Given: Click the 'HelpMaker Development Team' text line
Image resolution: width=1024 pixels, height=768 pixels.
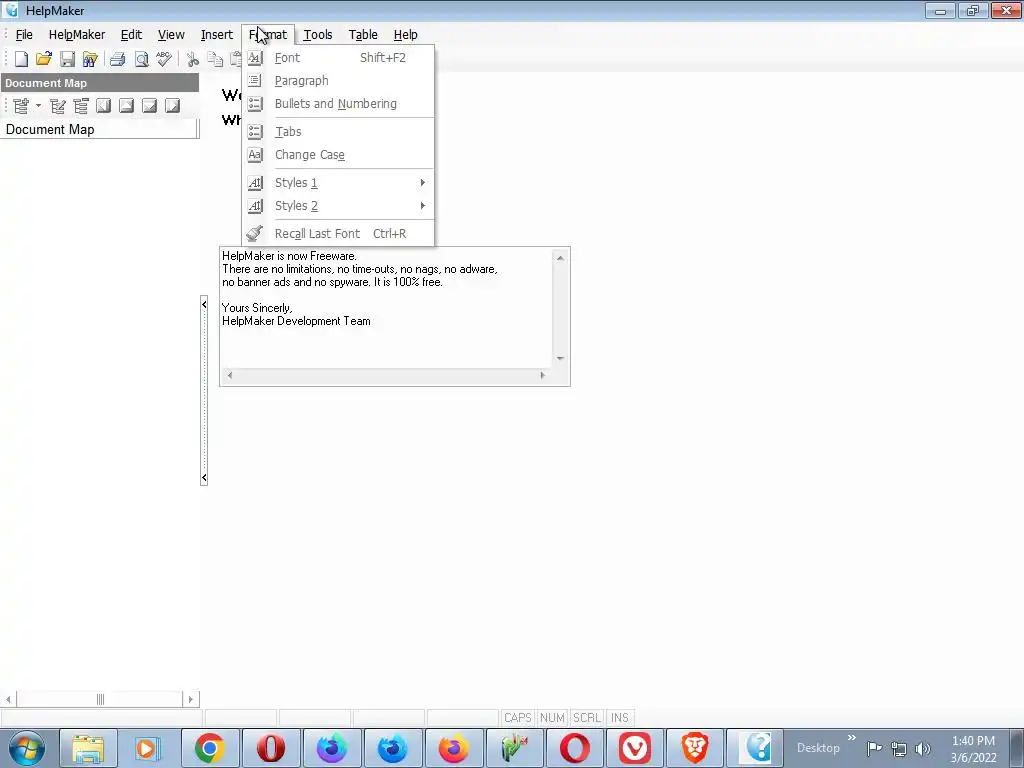Looking at the screenshot, I should tap(296, 321).
